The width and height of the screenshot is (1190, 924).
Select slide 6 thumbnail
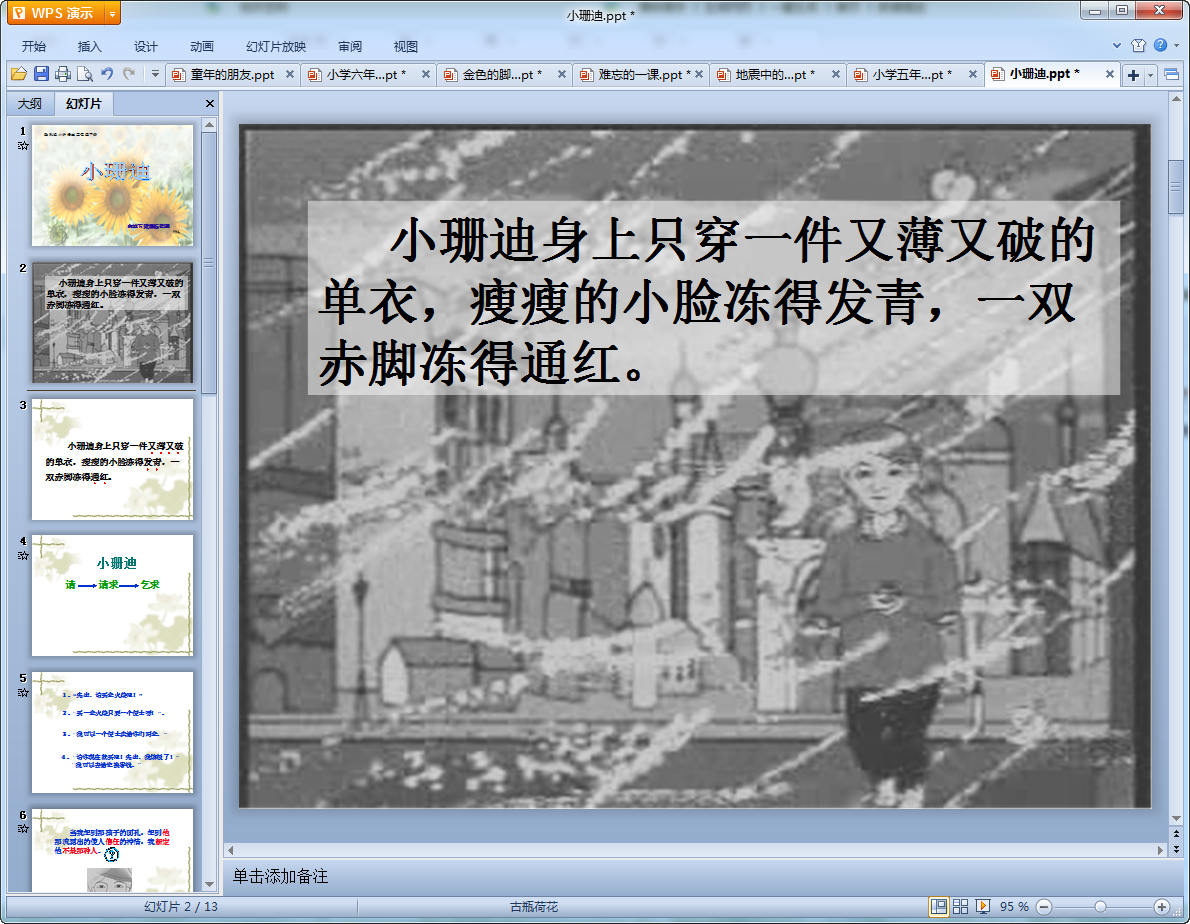[112, 850]
